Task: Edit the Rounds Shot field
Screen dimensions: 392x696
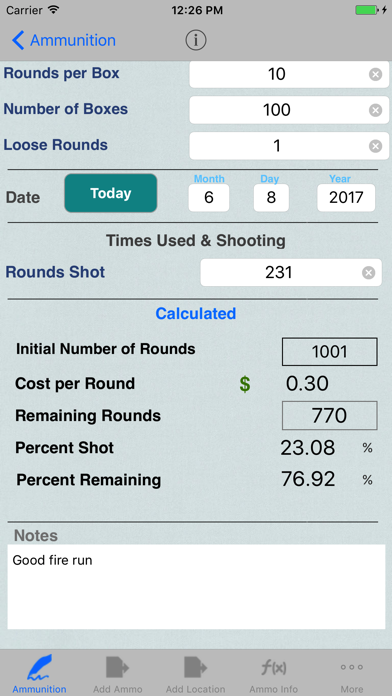Action: pyautogui.click(x=291, y=273)
